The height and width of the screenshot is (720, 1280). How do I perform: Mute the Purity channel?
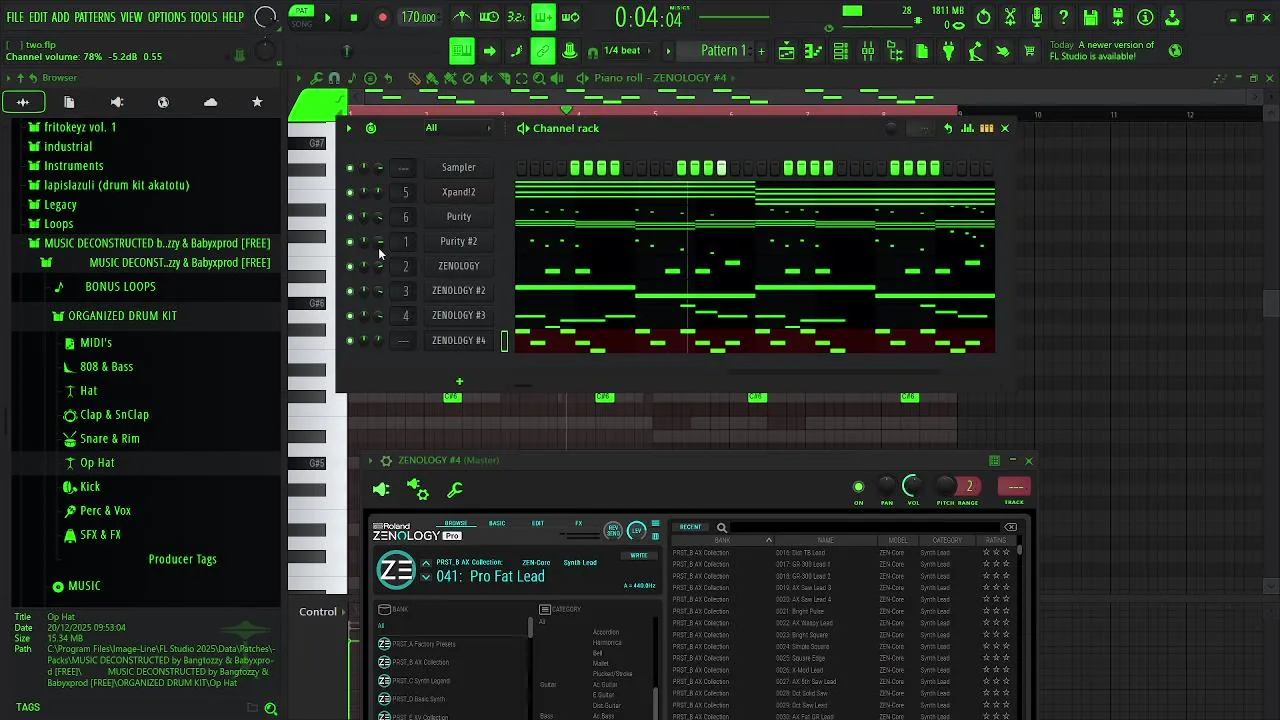(349, 217)
